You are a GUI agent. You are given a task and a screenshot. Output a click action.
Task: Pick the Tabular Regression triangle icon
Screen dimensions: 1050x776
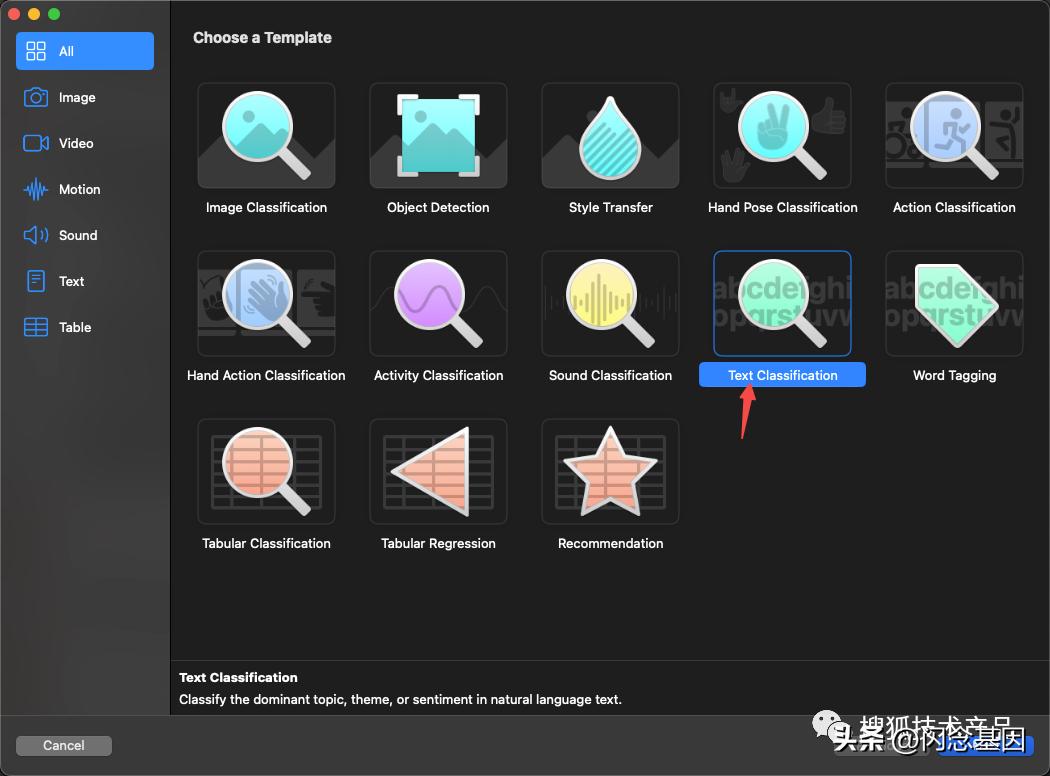pyautogui.click(x=438, y=472)
